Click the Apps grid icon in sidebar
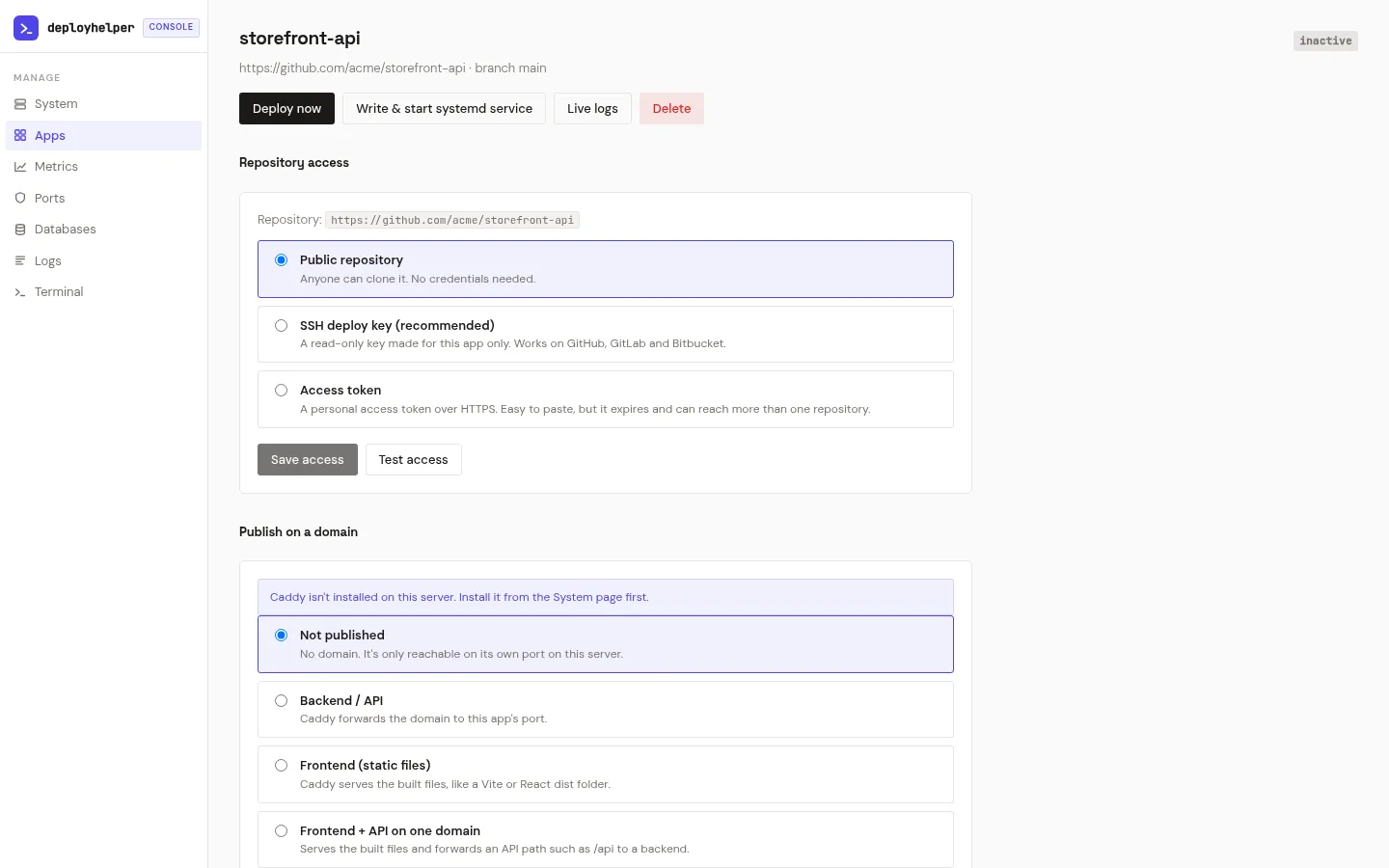Image resolution: width=1389 pixels, height=868 pixels. (x=20, y=135)
